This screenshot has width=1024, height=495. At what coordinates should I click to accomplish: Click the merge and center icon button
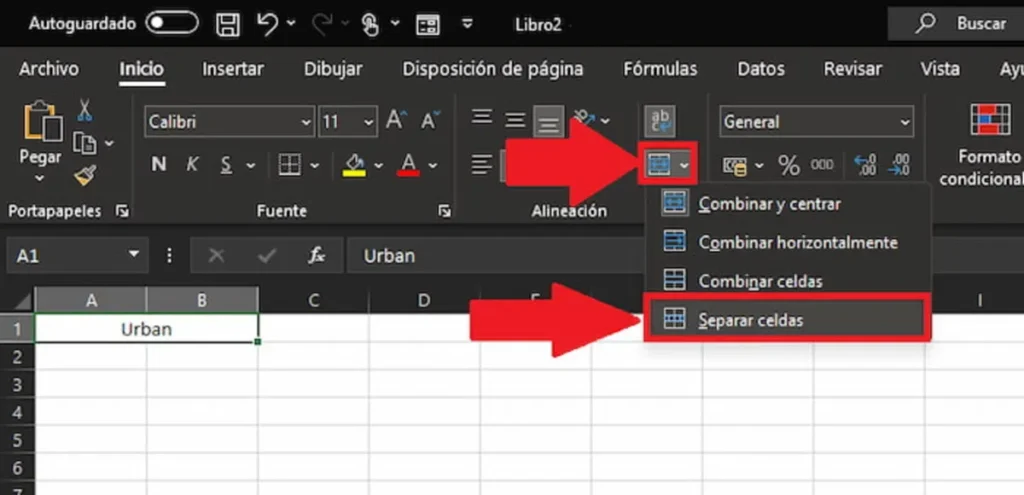660,165
